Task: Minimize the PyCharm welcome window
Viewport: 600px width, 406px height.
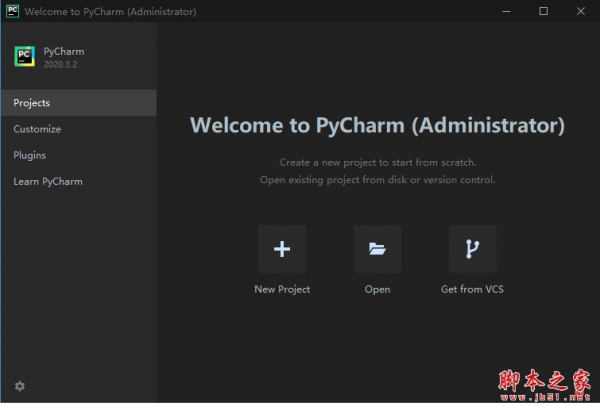Action: tap(506, 11)
